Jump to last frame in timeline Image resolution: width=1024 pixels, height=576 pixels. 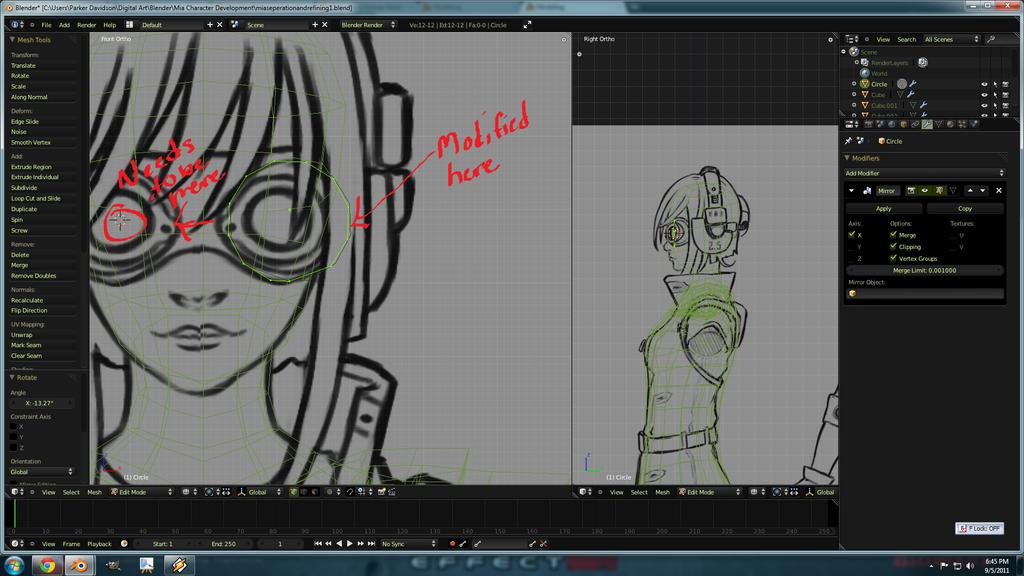pyautogui.click(x=371, y=543)
